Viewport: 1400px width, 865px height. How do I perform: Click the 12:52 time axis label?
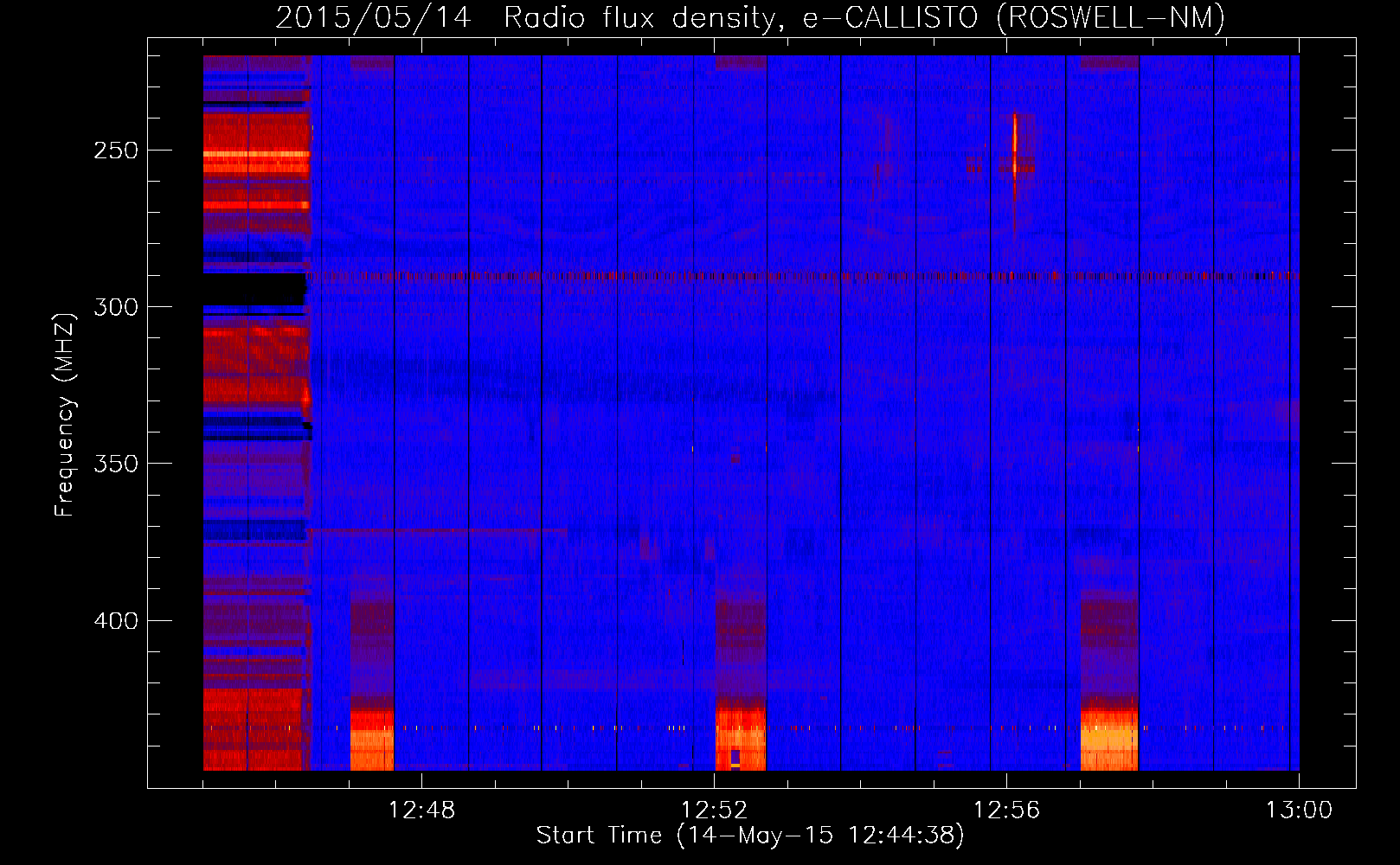pos(714,811)
